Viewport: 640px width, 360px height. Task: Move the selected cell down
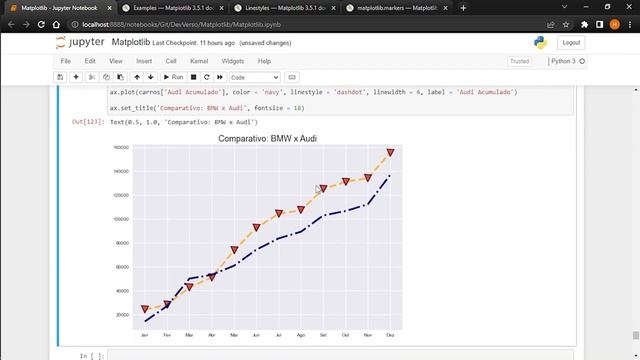pos(151,77)
